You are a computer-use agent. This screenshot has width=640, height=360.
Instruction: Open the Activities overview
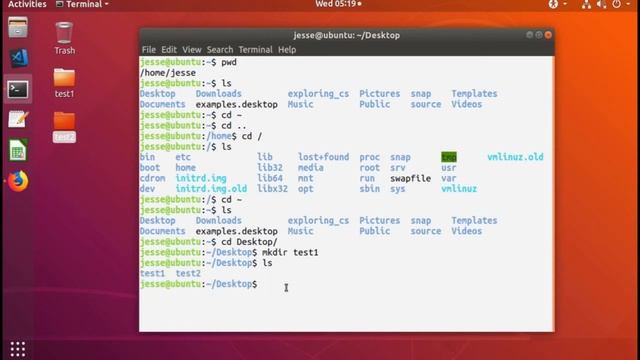[x=27, y=4]
